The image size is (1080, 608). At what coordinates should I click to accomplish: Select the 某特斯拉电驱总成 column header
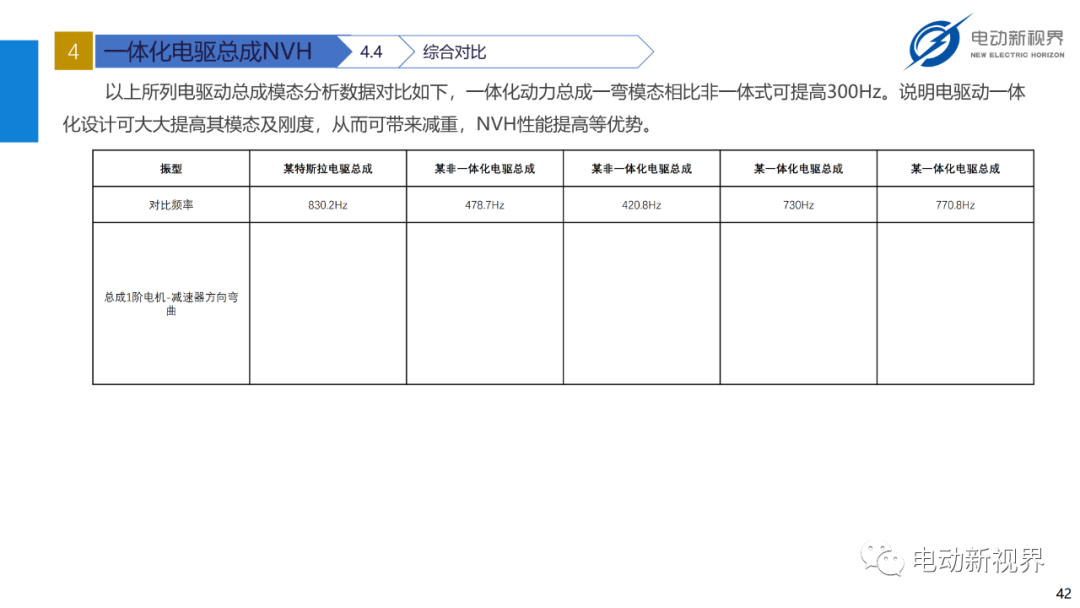pos(328,169)
